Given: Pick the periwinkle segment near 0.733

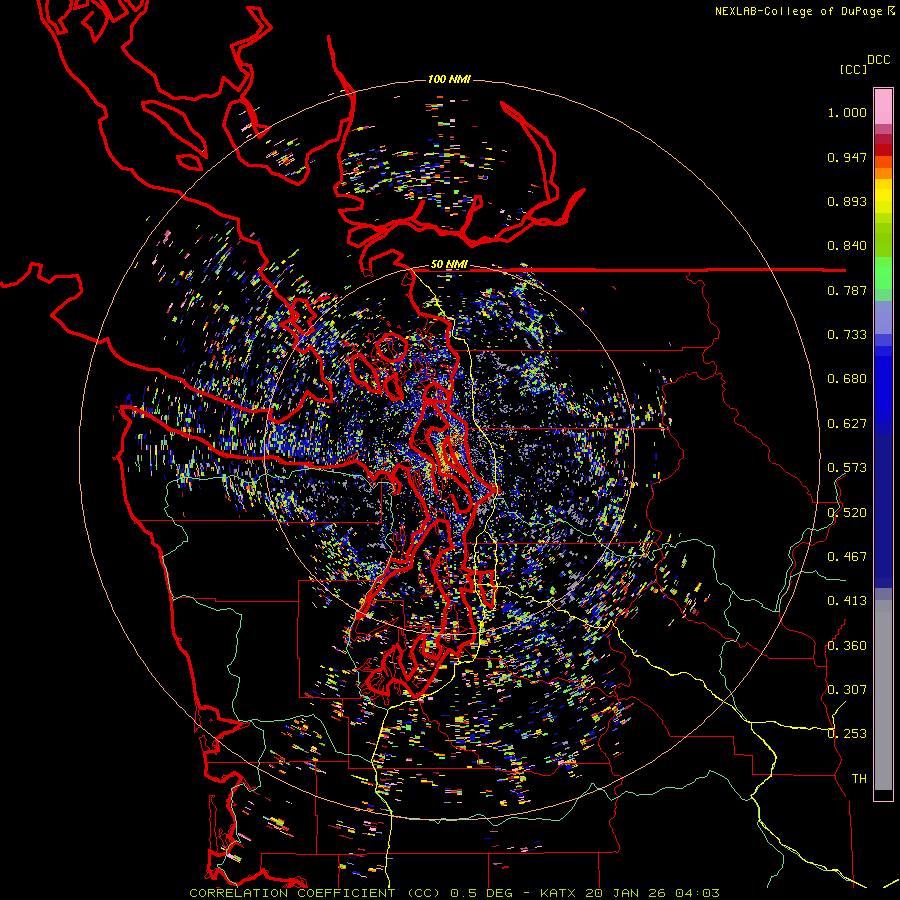Looking at the screenshot, I should (883, 317).
